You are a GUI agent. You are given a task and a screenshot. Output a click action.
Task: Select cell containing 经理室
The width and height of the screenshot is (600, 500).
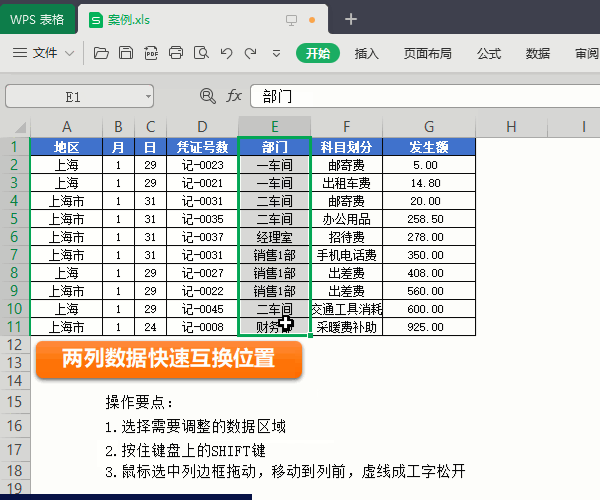274,237
